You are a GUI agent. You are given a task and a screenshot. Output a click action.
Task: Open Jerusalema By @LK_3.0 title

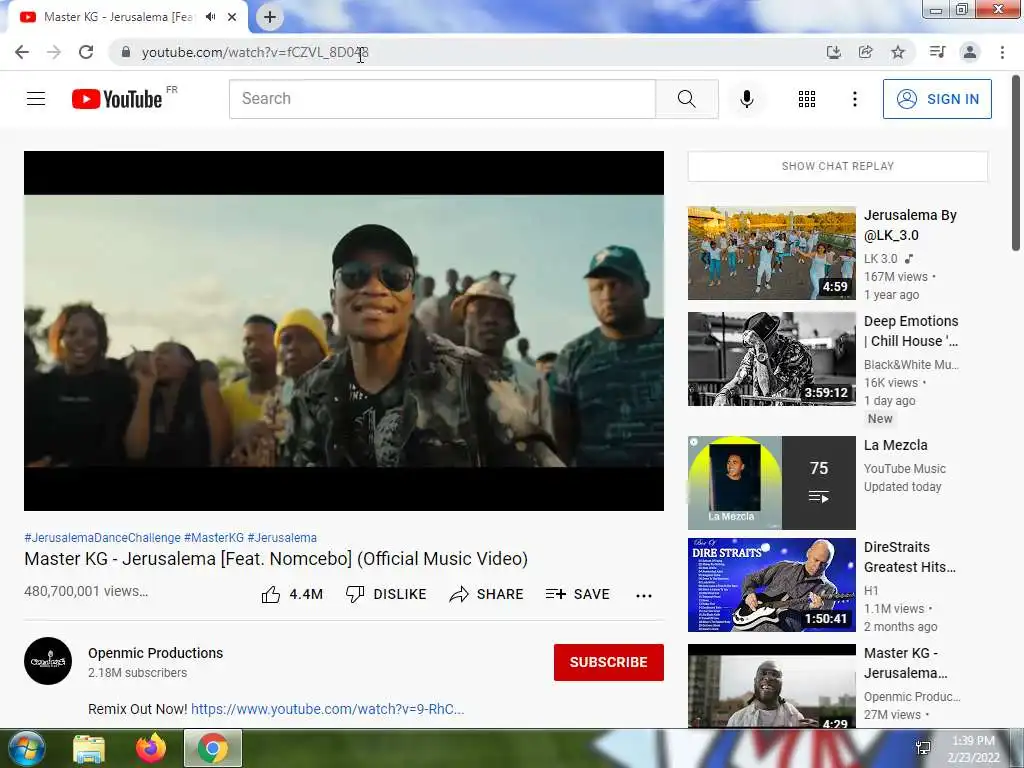[910, 225]
